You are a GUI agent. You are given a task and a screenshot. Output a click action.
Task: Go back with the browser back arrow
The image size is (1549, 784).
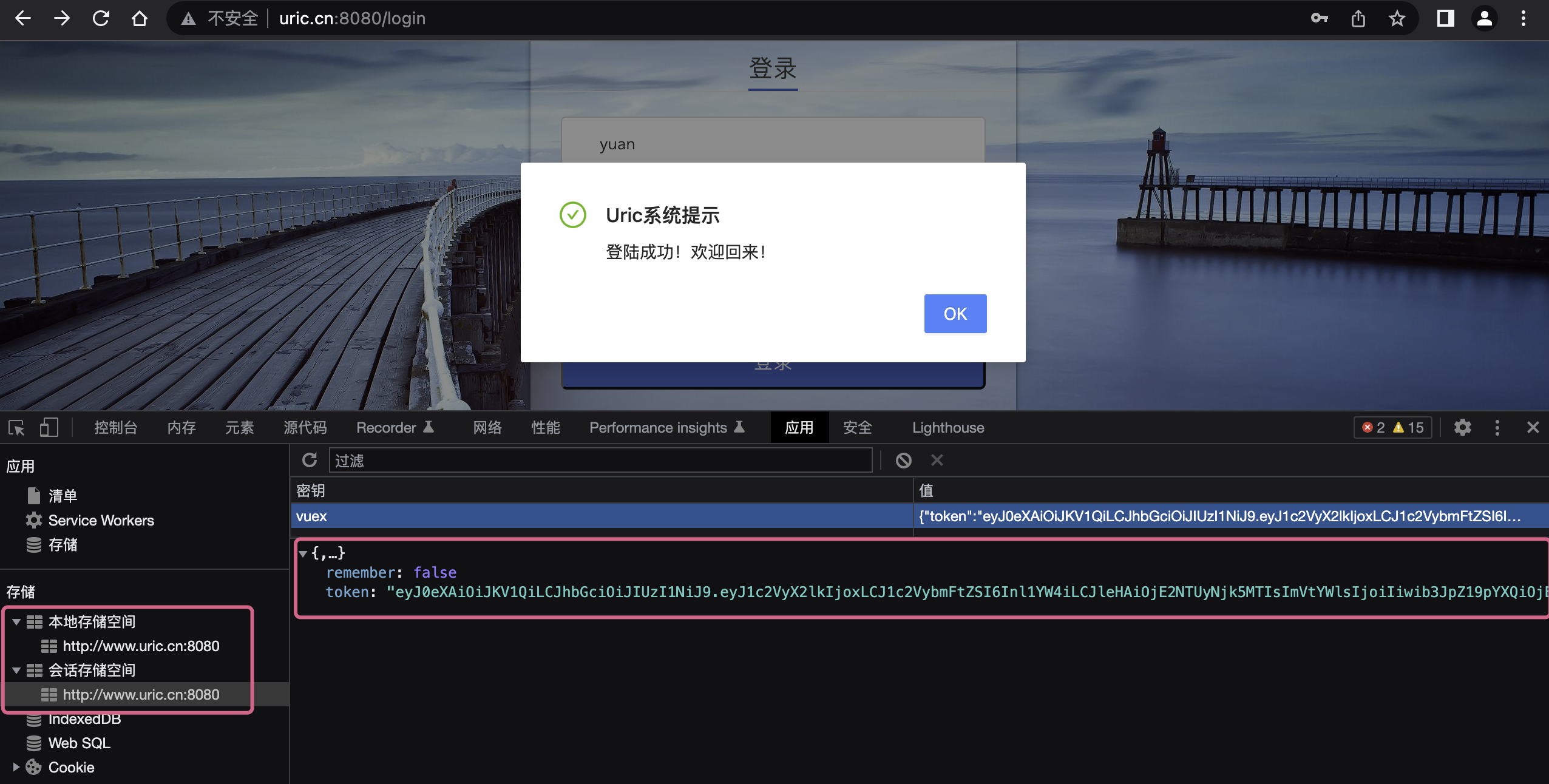click(x=23, y=18)
